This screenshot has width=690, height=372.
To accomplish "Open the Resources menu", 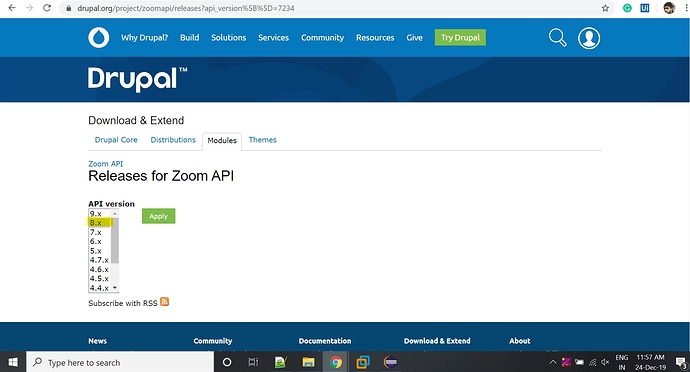I will [375, 37].
